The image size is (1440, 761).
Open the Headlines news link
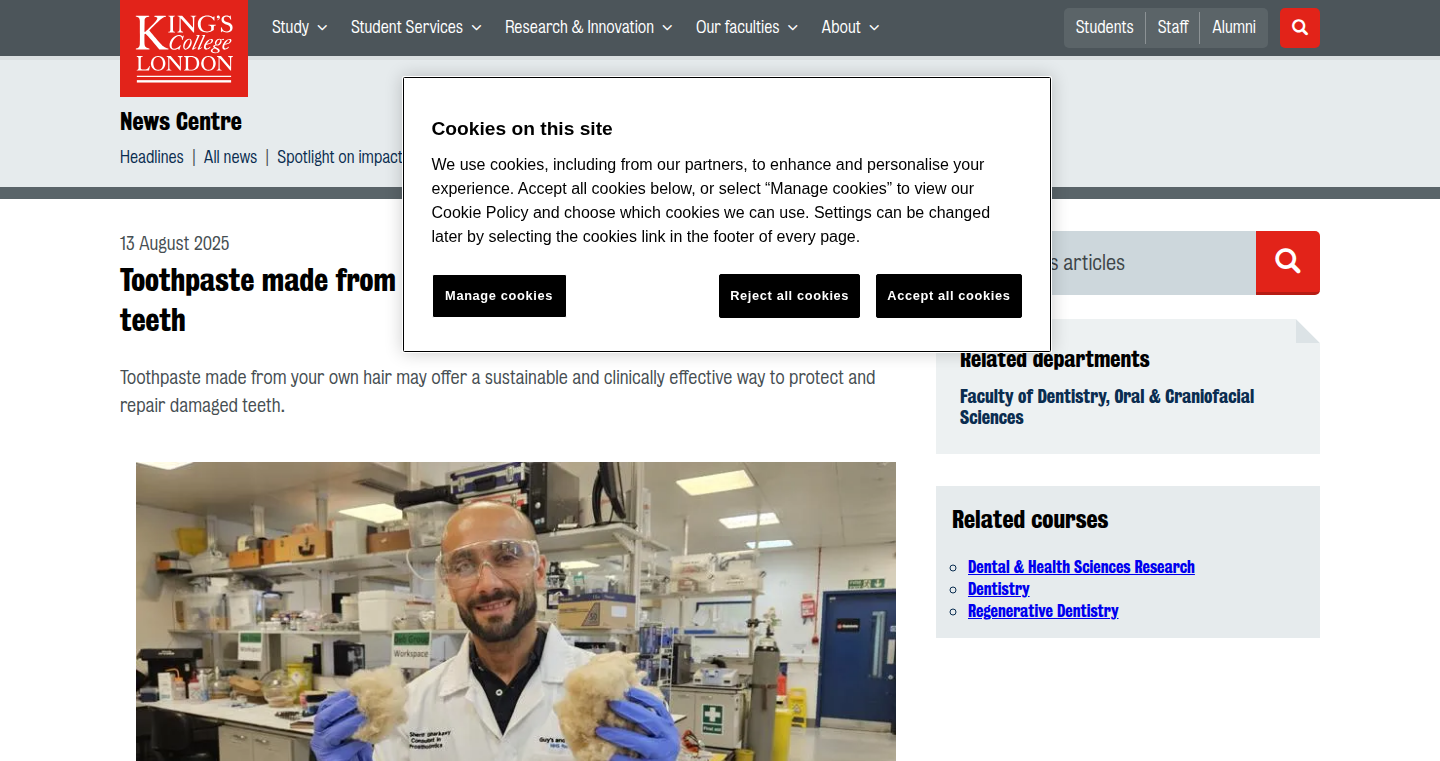click(x=152, y=157)
